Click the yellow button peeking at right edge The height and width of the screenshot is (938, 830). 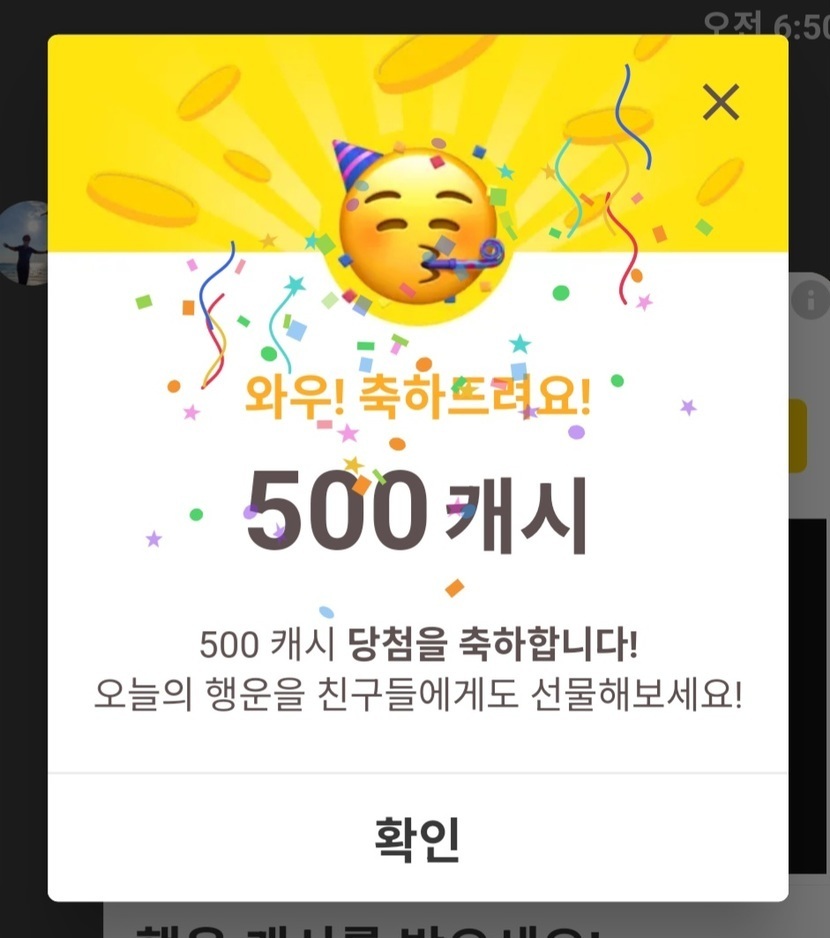pos(798,436)
